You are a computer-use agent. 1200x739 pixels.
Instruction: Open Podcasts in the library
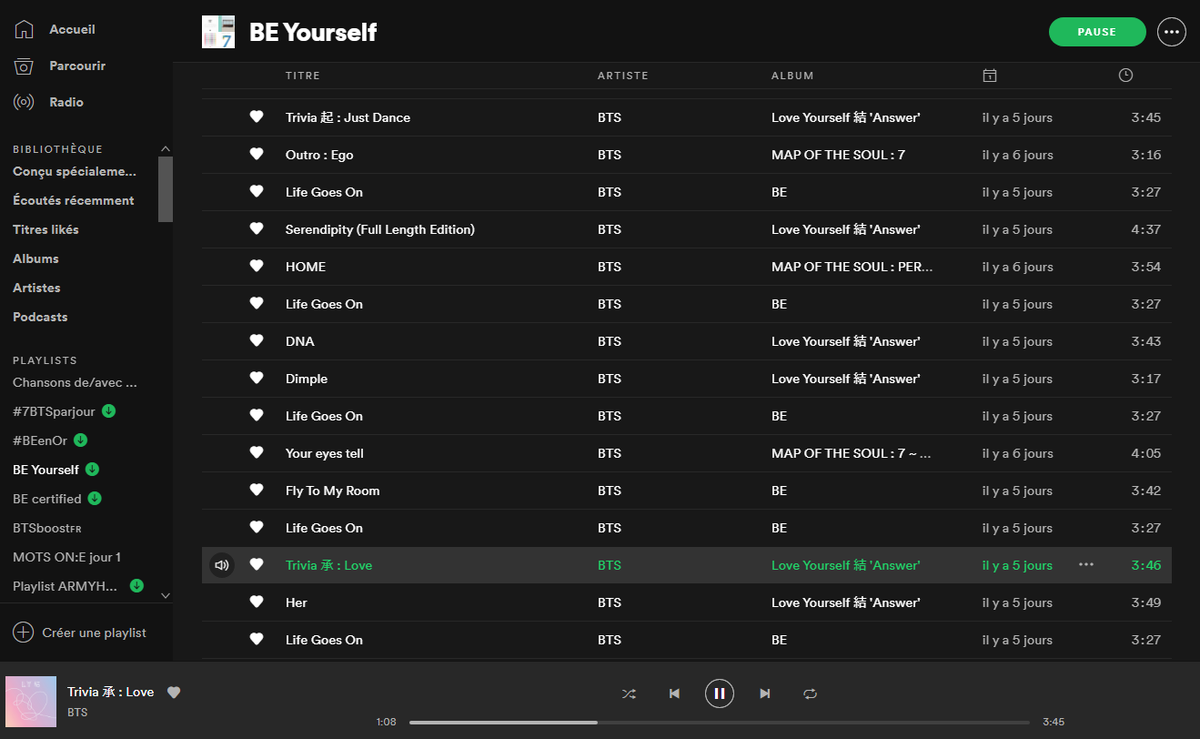coord(40,316)
